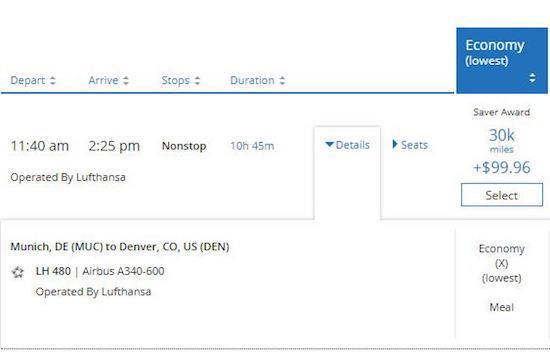Select the 30k miles Saver Award
The width and height of the screenshot is (550, 360).
[502, 195]
